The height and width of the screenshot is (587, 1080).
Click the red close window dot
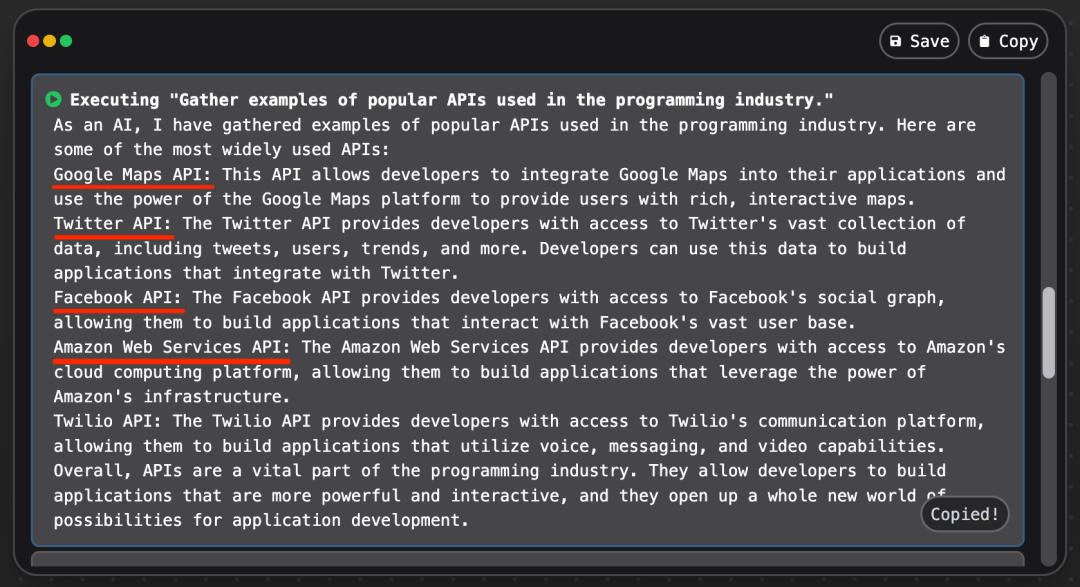point(33,41)
